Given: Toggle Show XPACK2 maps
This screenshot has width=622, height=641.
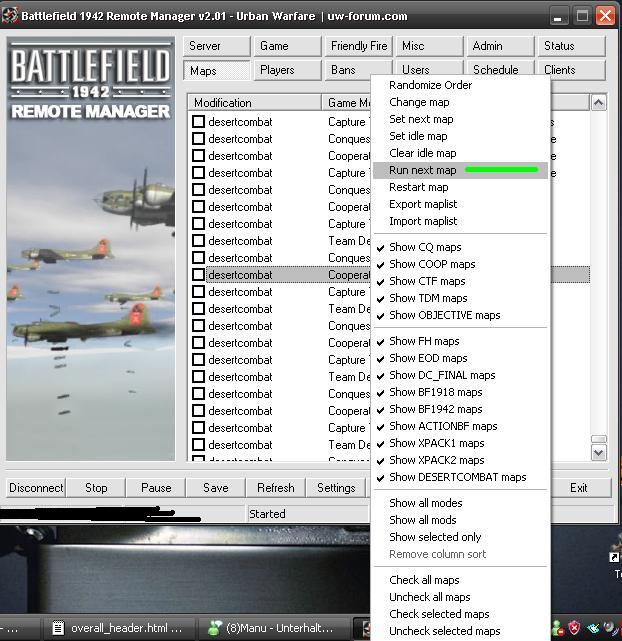Looking at the screenshot, I should click(x=460, y=460).
